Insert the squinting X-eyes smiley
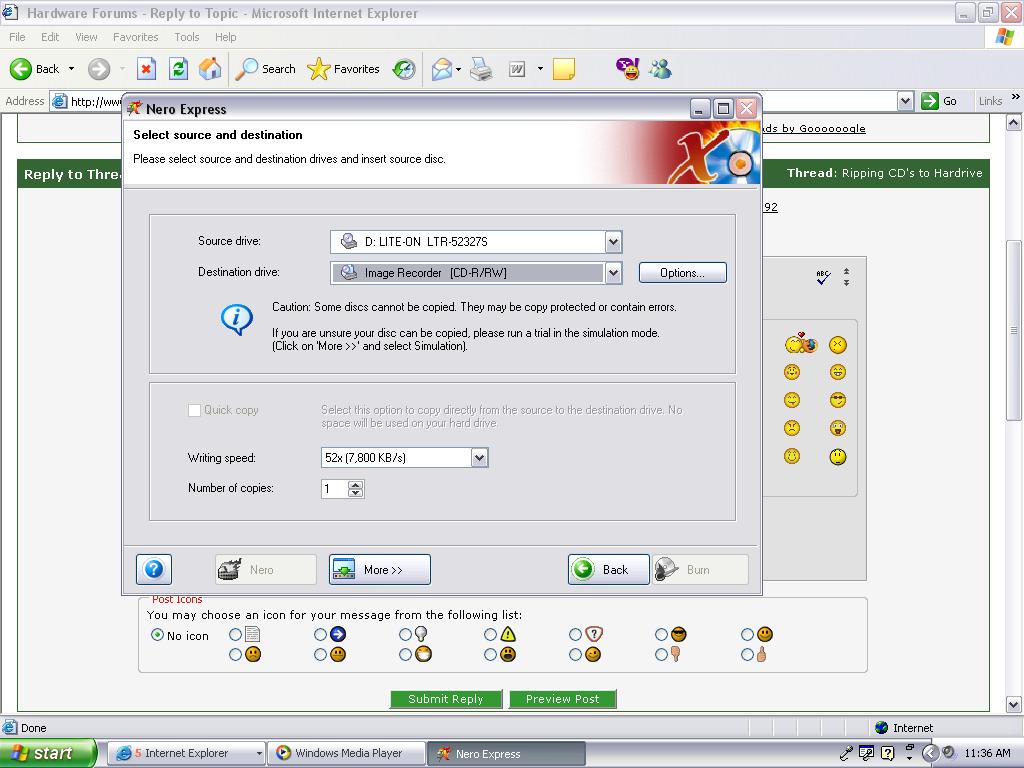The width and height of the screenshot is (1024, 768). pyautogui.click(x=838, y=344)
